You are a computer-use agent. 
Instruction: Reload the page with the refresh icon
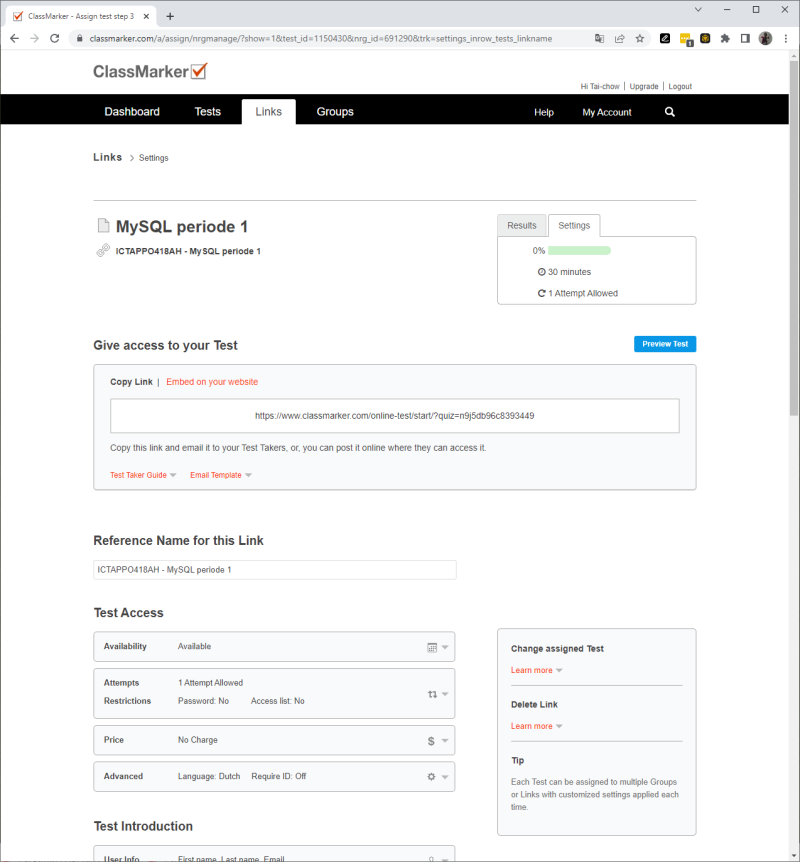coord(54,38)
